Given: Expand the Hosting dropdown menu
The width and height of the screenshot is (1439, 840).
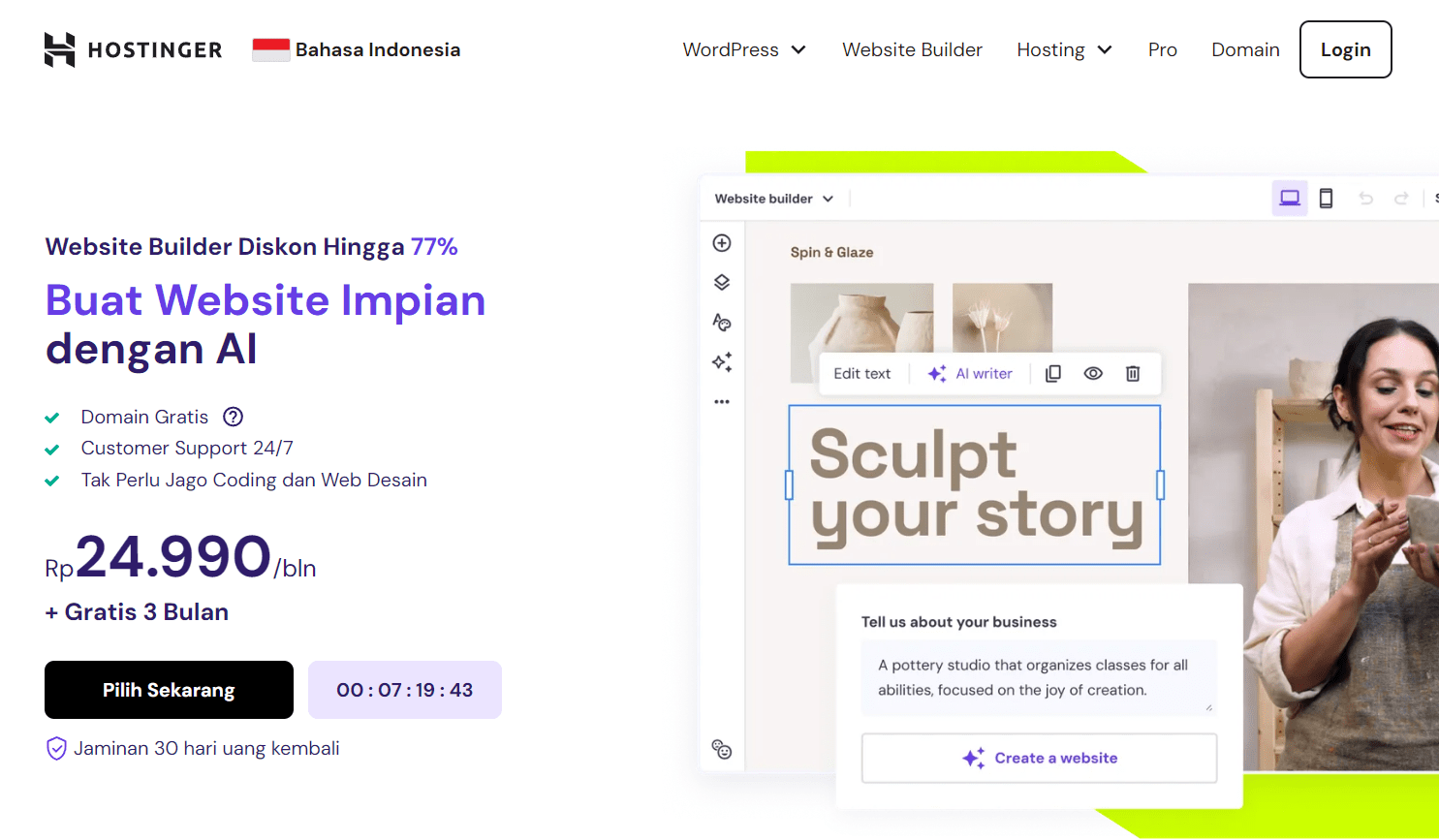Looking at the screenshot, I should [1064, 49].
